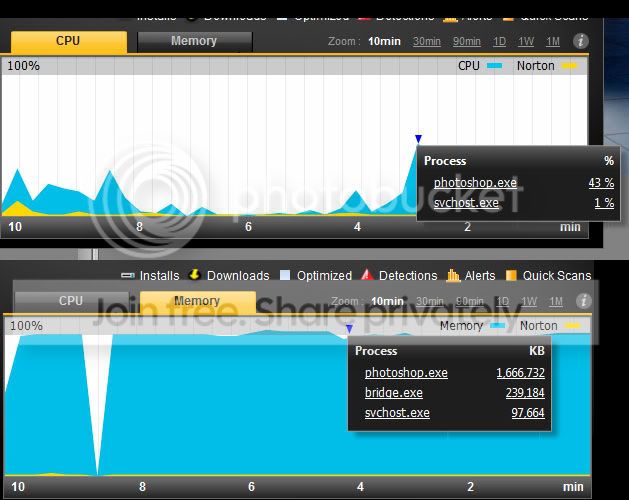
Task: Select 30min zoom in the CPU graph panel
Action: point(427,41)
